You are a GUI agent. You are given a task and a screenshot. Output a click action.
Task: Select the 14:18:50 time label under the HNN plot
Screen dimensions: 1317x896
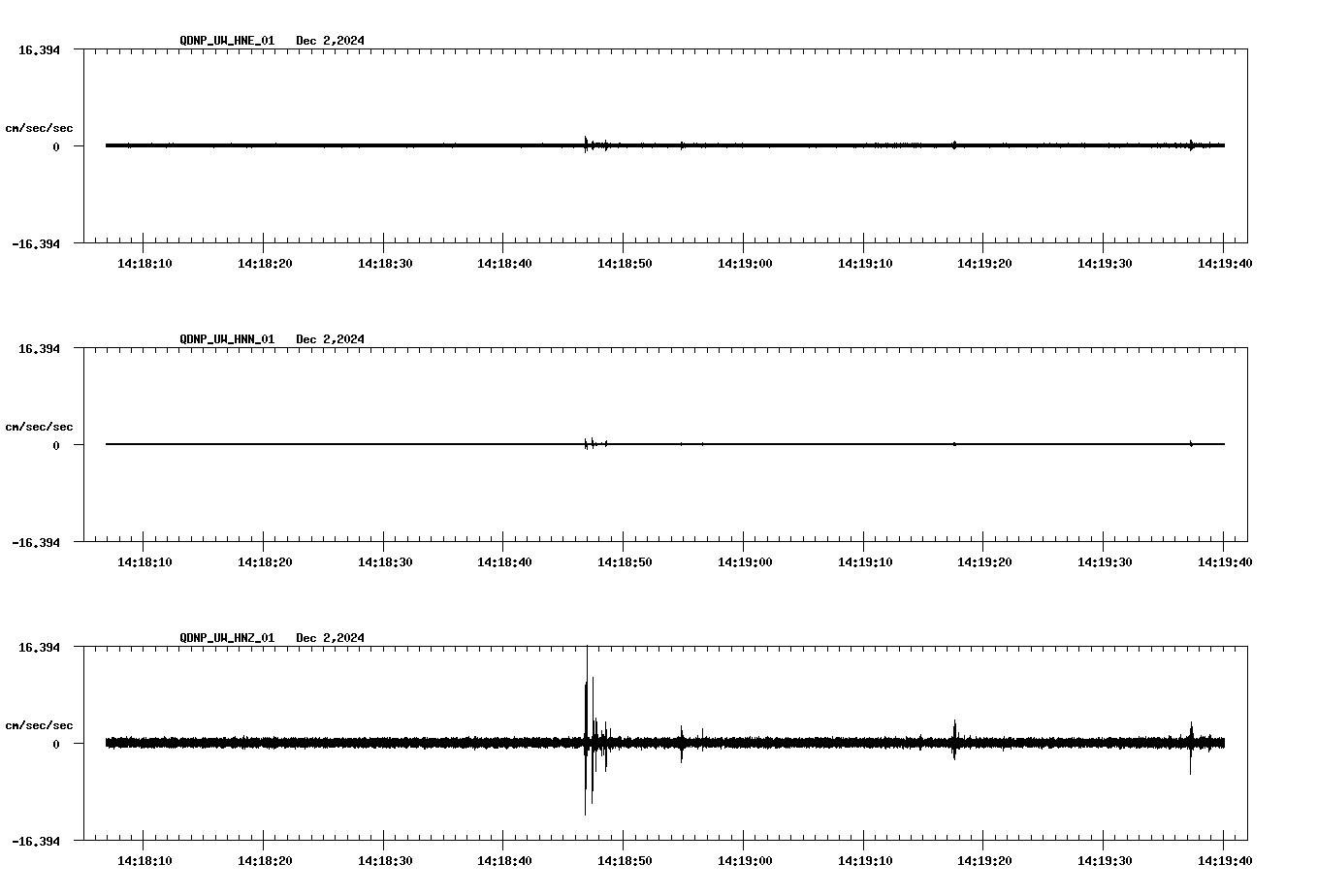tap(624, 561)
